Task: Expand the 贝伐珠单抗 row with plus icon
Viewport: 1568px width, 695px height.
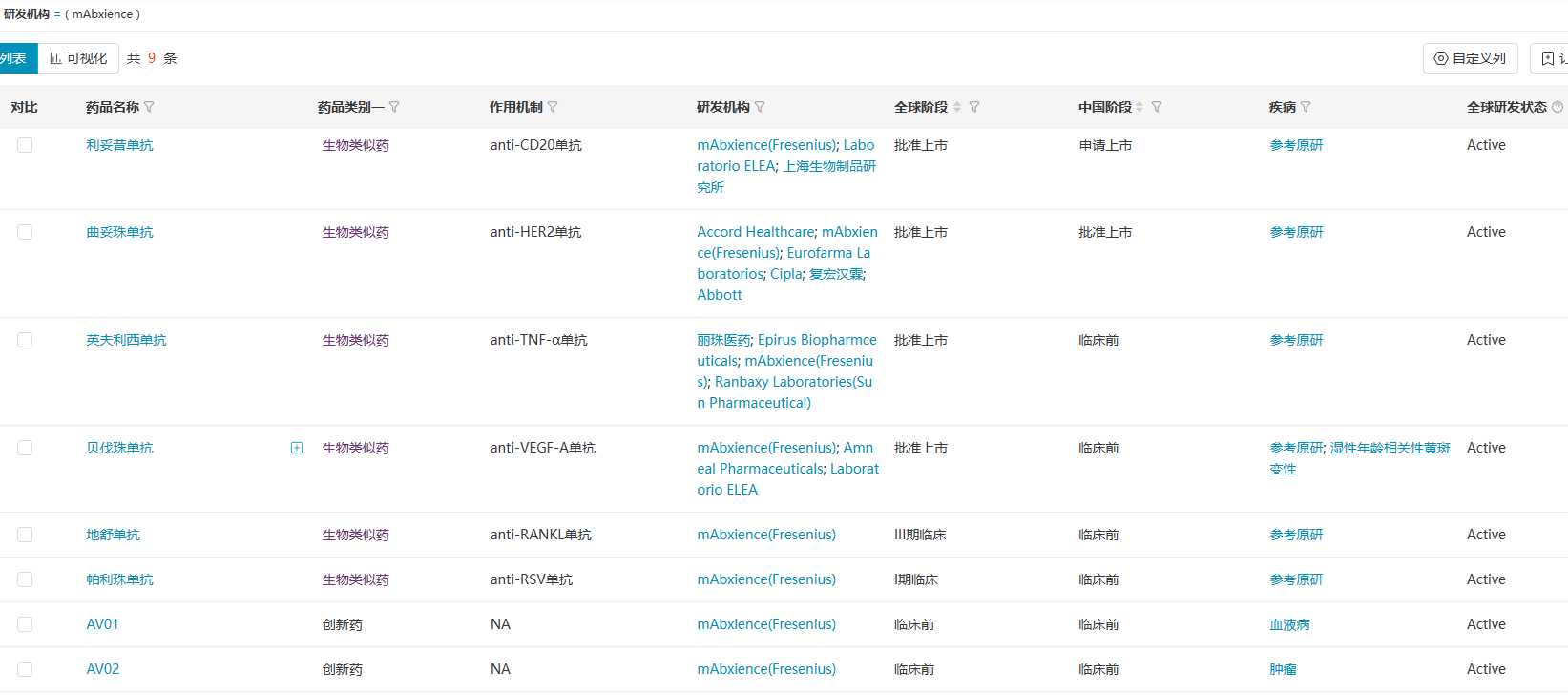Action: point(297,448)
